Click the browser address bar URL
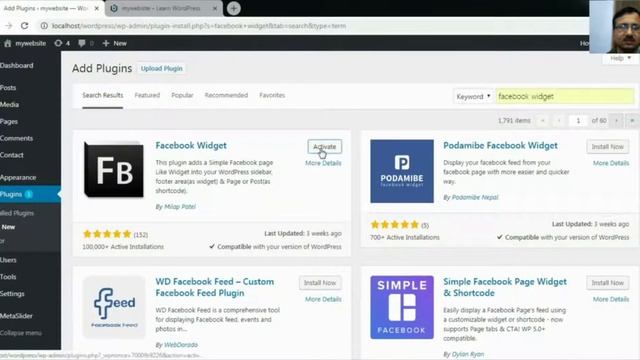This screenshot has width=640, height=360. [199, 26]
